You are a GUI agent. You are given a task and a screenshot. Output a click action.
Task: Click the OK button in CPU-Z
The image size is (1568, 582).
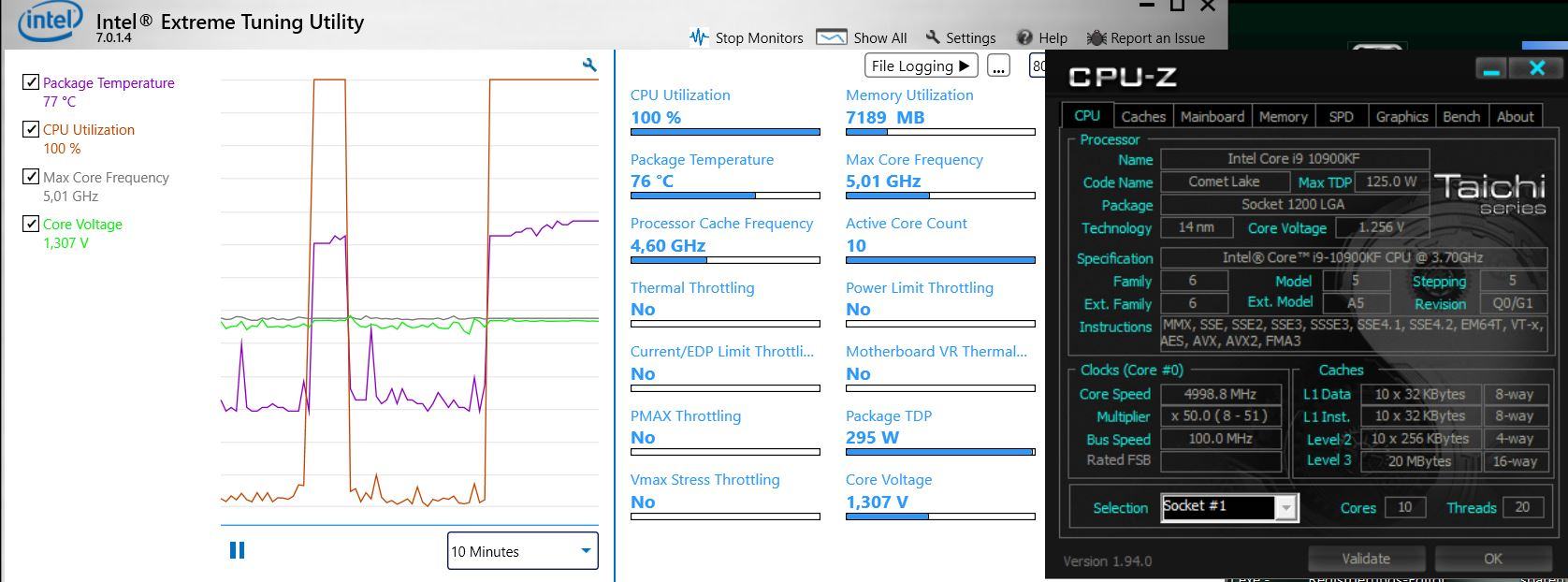pyautogui.click(x=1492, y=559)
